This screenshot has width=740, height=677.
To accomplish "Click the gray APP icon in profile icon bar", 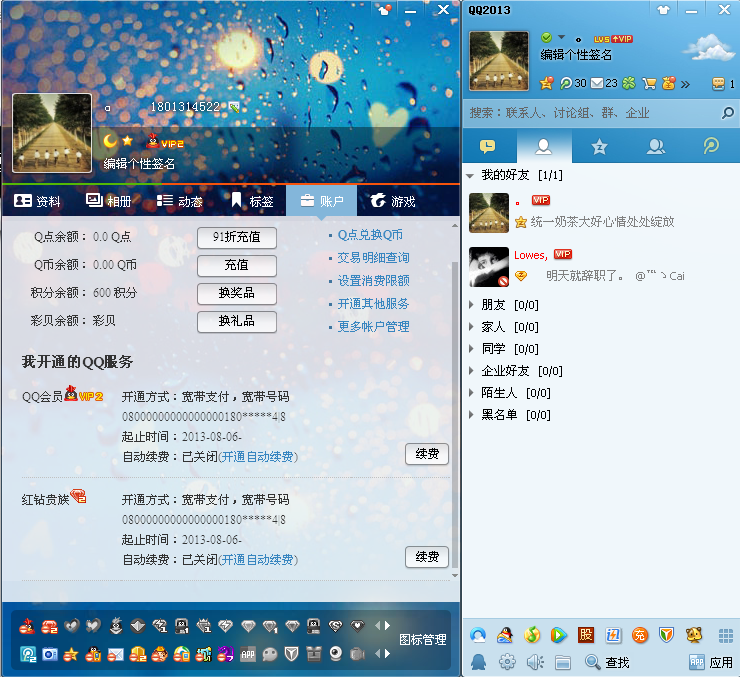I will [248, 654].
